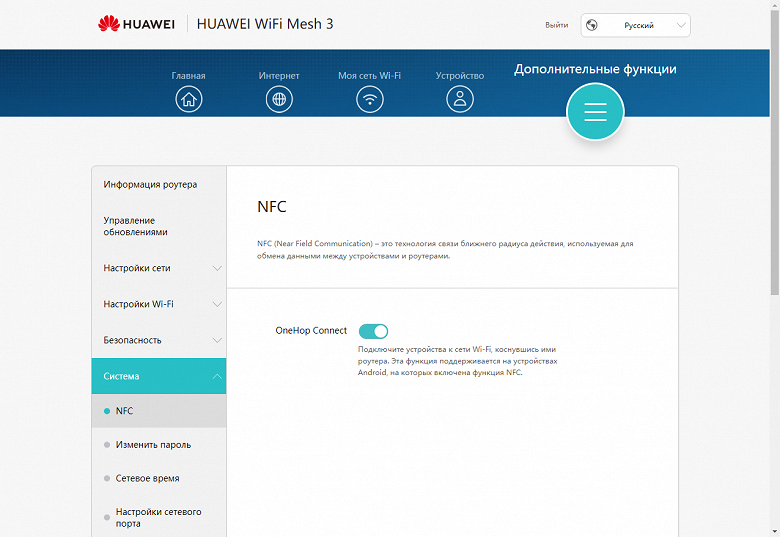Select the Устройство tab label
780x537 pixels.
pos(460,76)
